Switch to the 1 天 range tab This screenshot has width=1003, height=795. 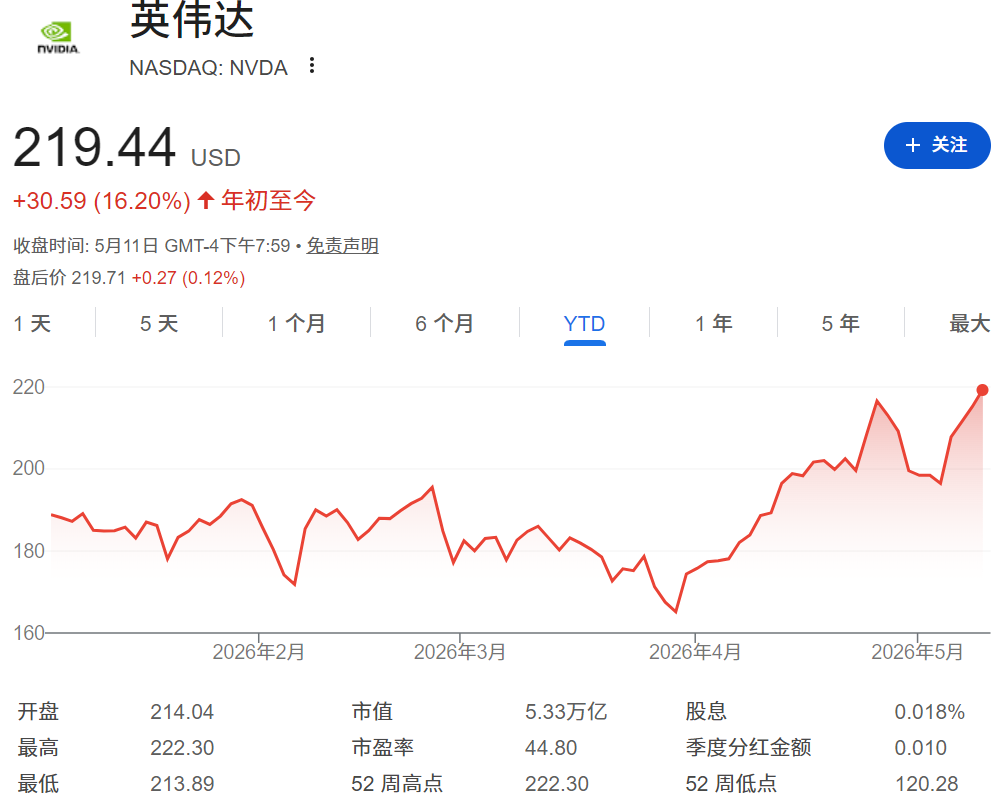click(x=32, y=324)
